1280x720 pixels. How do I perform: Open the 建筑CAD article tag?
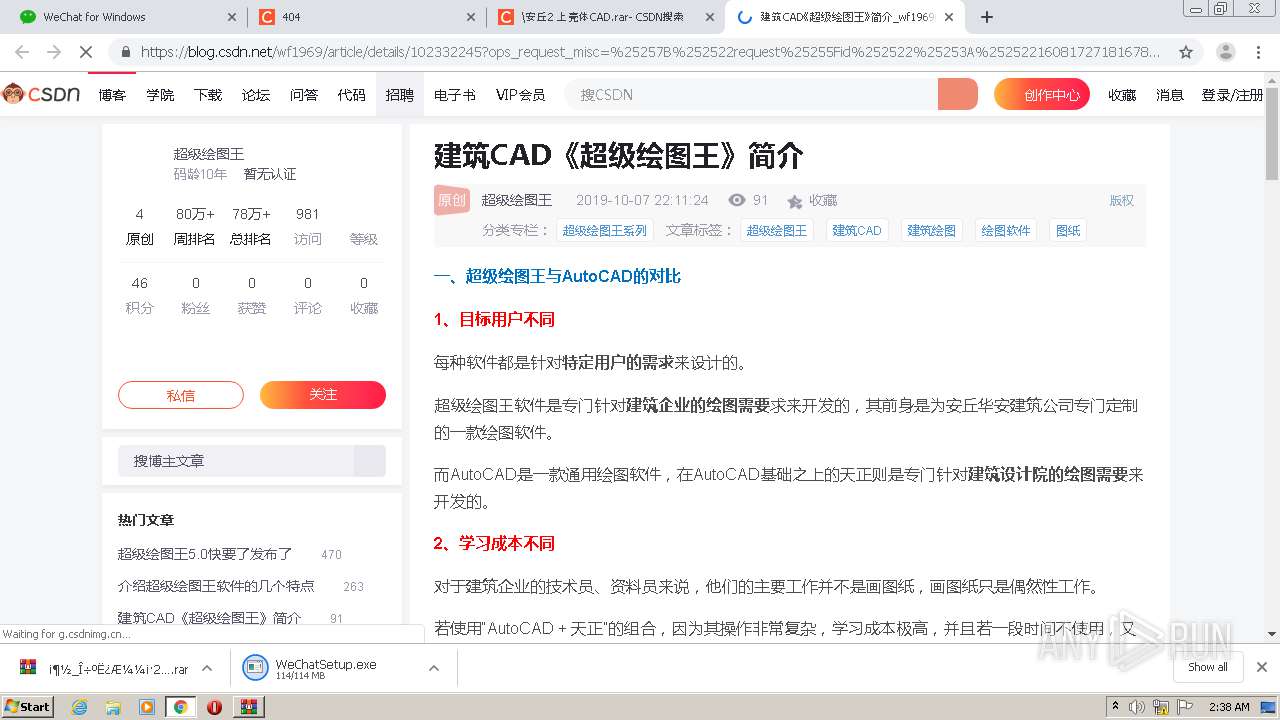click(857, 231)
